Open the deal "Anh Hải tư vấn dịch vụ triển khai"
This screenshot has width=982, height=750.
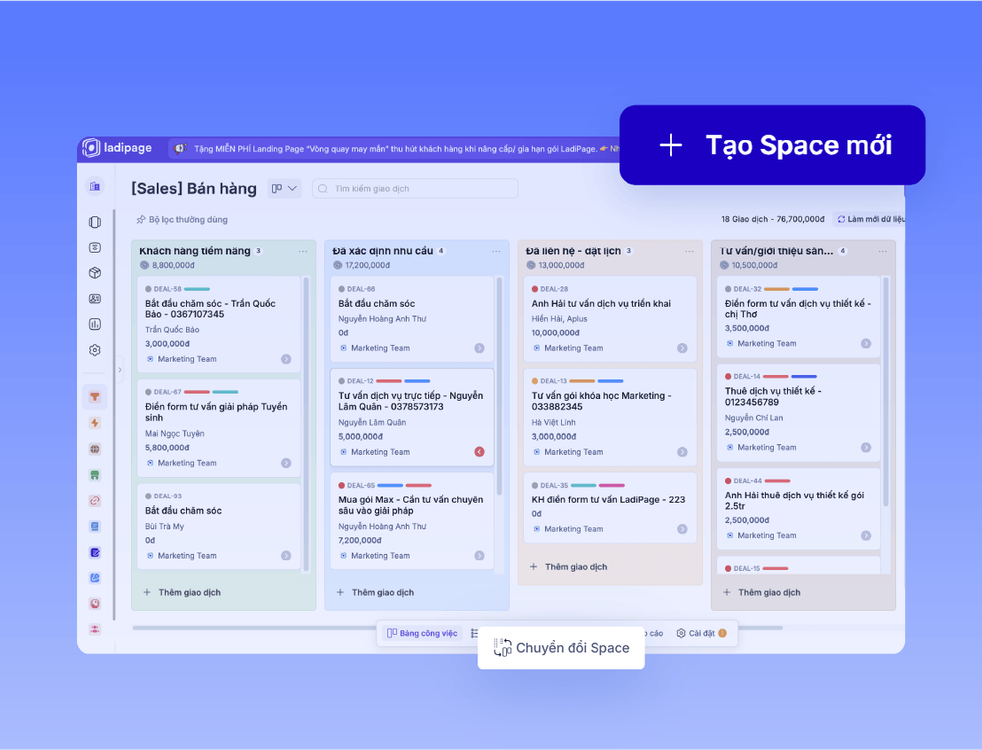coord(610,319)
